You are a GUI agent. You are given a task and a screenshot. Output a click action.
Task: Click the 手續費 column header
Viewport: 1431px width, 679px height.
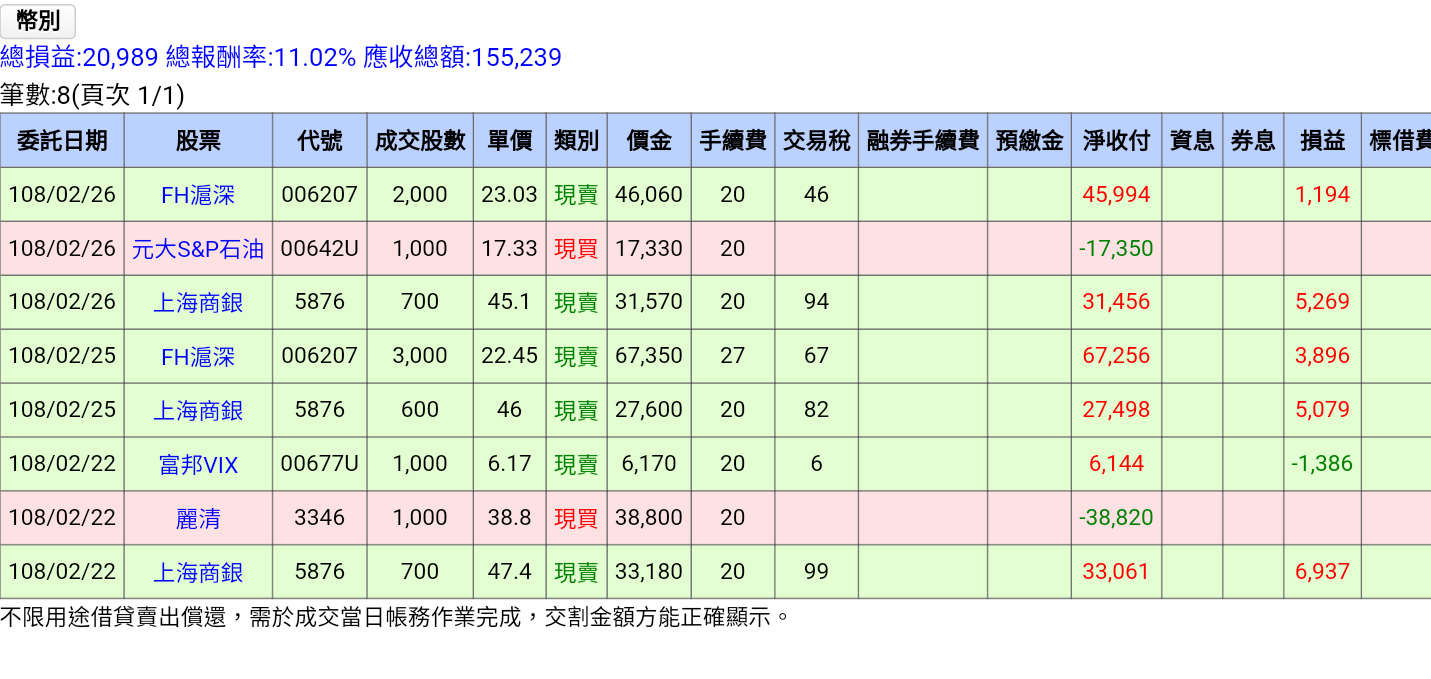(733, 140)
